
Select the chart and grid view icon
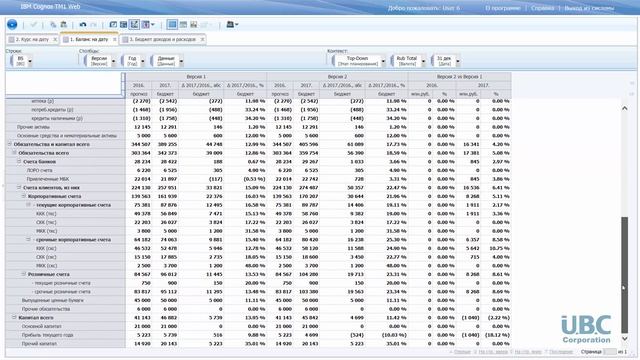pyautogui.click(x=183, y=24)
